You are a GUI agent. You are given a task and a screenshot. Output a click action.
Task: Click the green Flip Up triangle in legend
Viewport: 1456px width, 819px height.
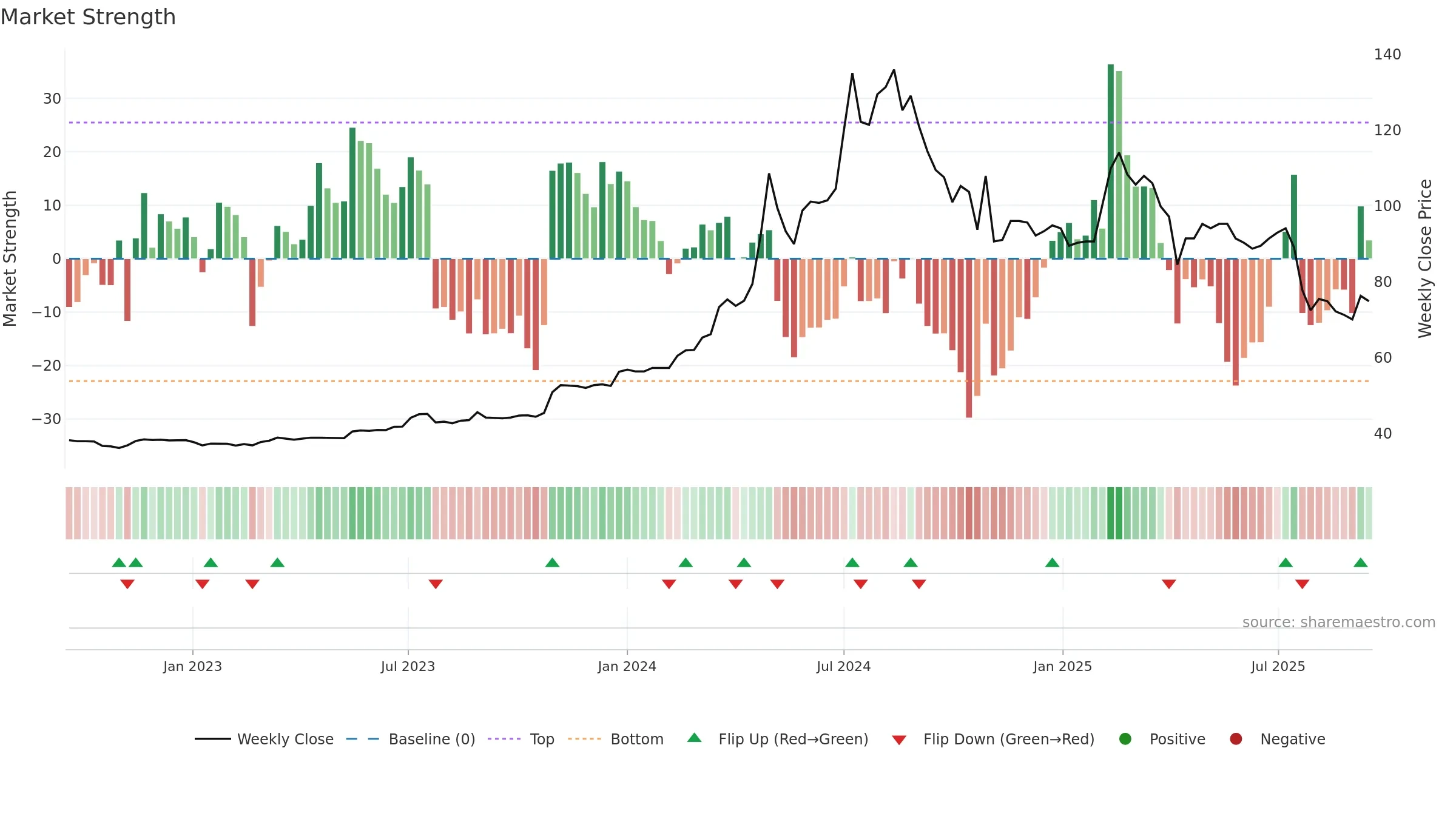[694, 738]
